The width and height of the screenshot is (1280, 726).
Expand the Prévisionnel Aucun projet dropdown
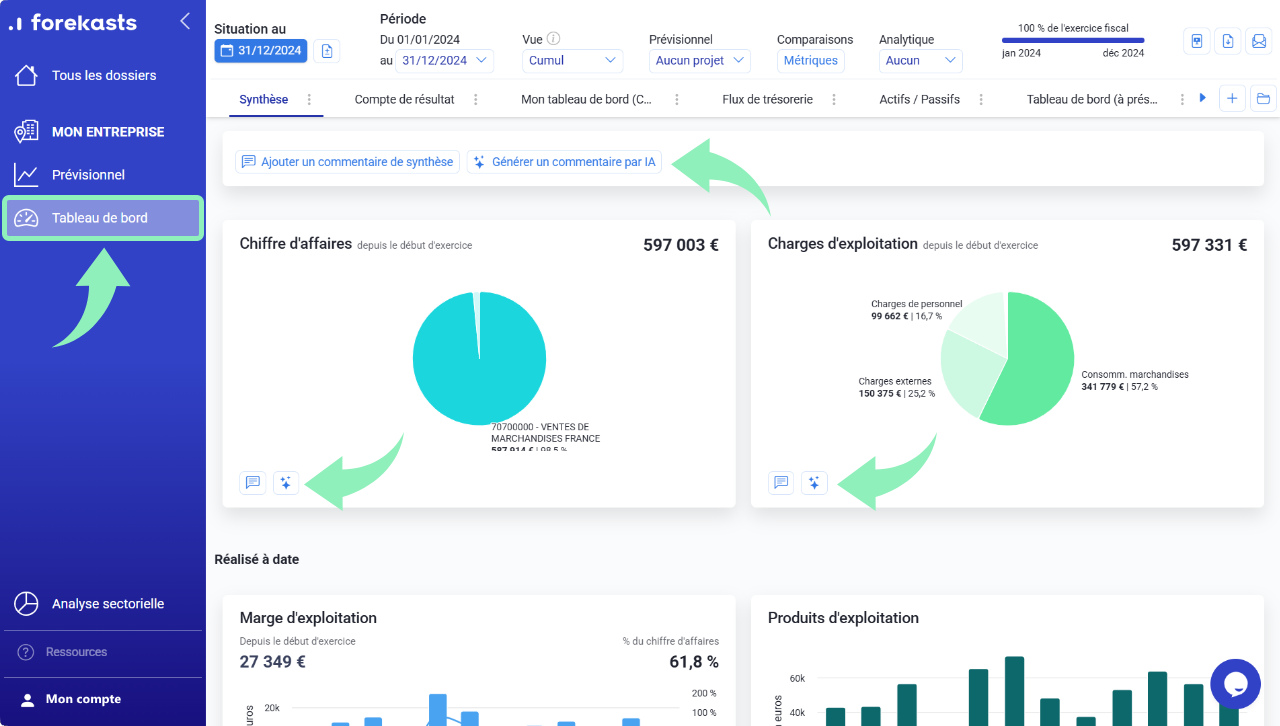point(699,60)
